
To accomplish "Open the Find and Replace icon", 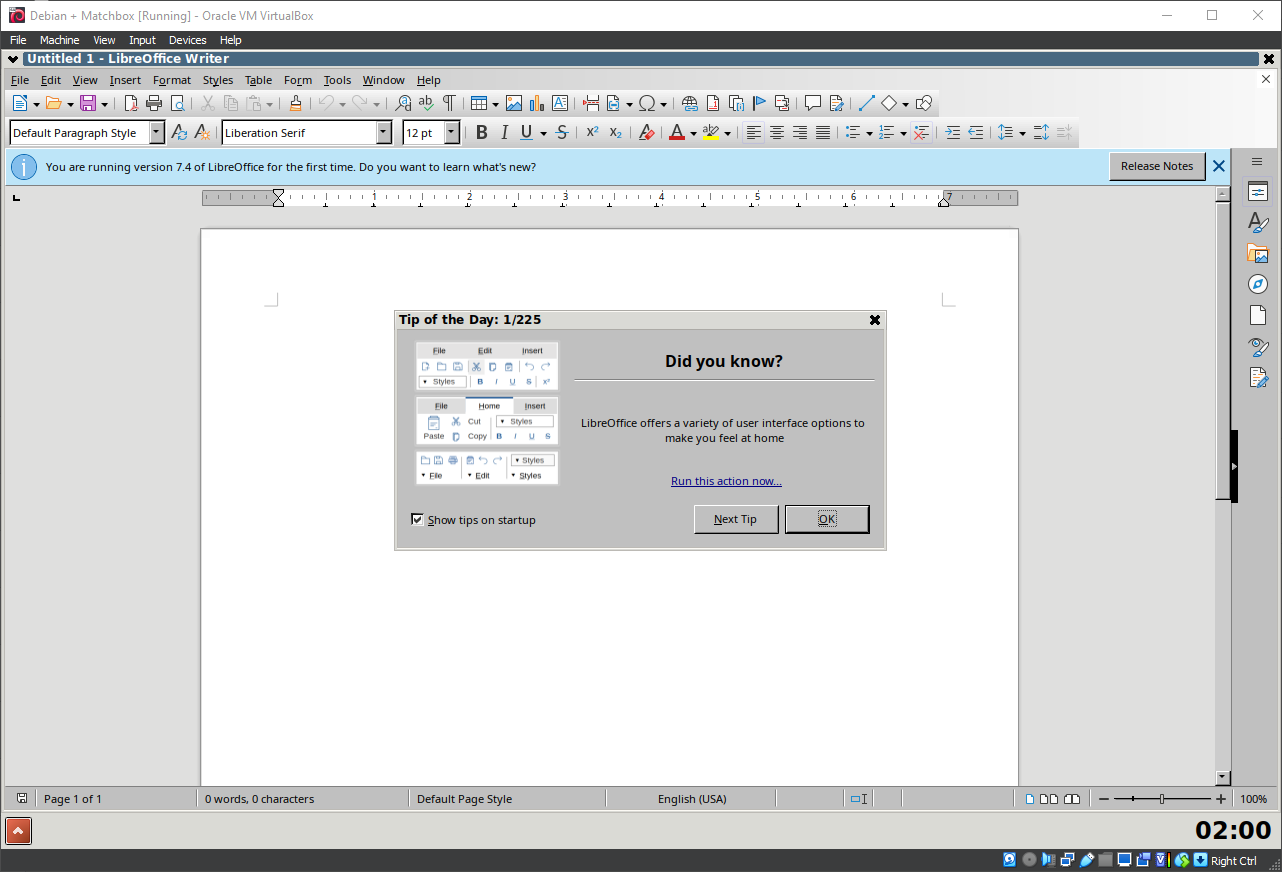I will [x=404, y=102].
